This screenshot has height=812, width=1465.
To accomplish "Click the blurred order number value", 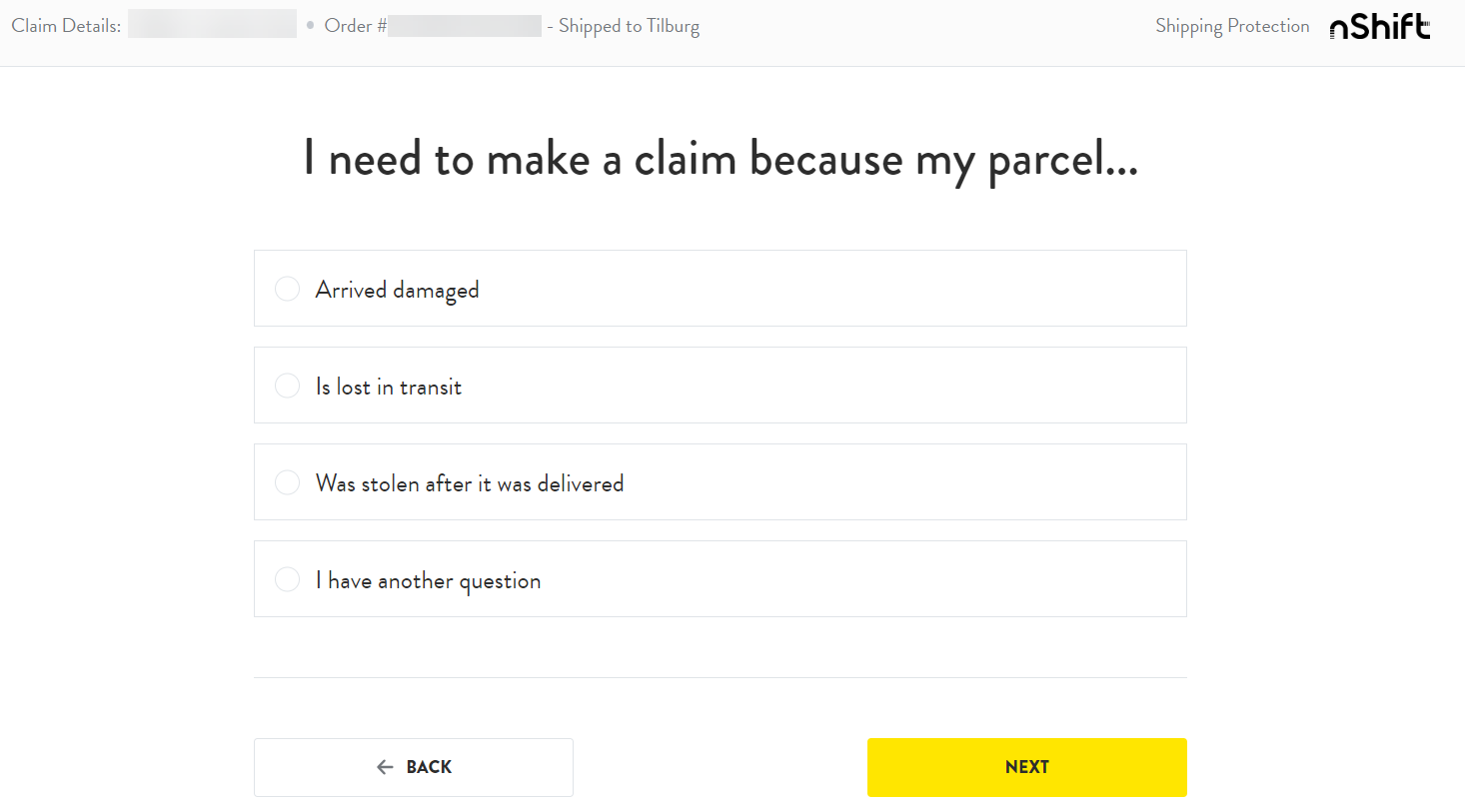I will (x=465, y=25).
